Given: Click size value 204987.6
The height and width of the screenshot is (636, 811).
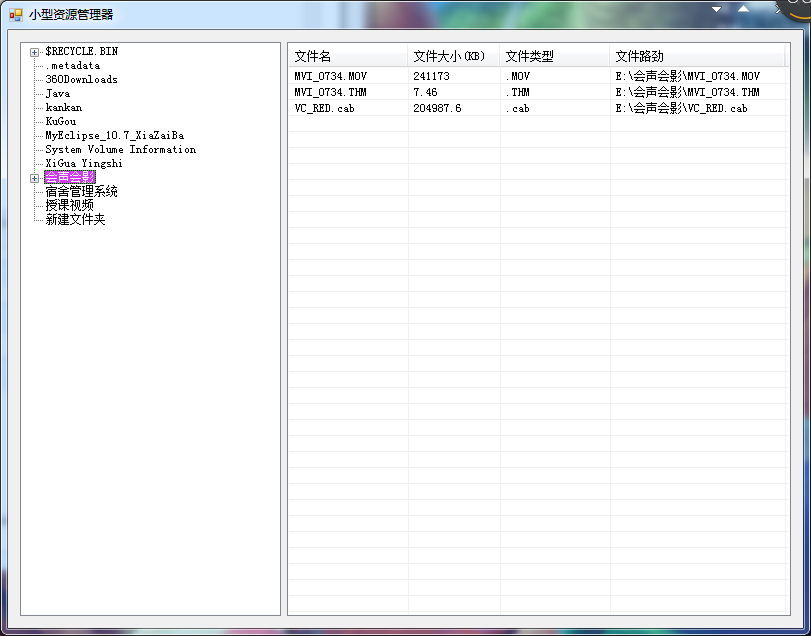Looking at the screenshot, I should point(437,108).
